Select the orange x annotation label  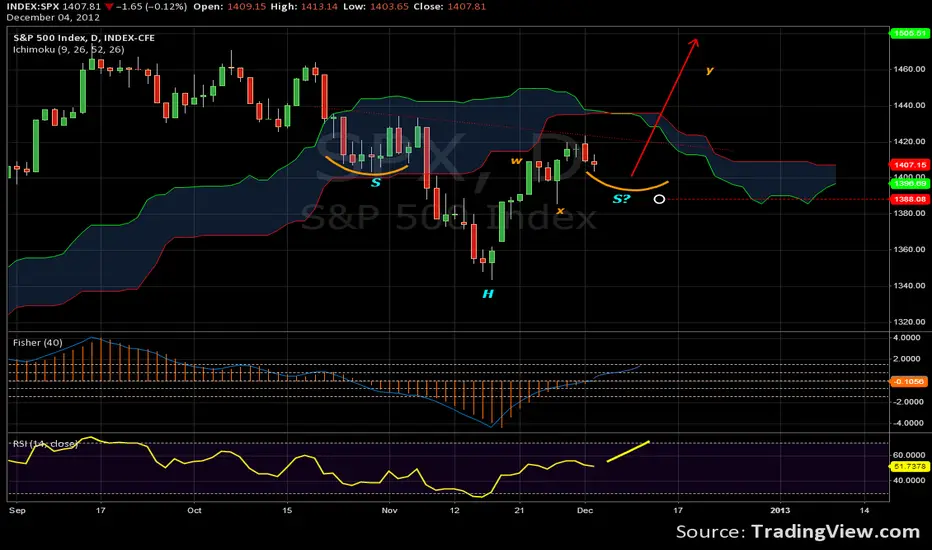point(560,210)
